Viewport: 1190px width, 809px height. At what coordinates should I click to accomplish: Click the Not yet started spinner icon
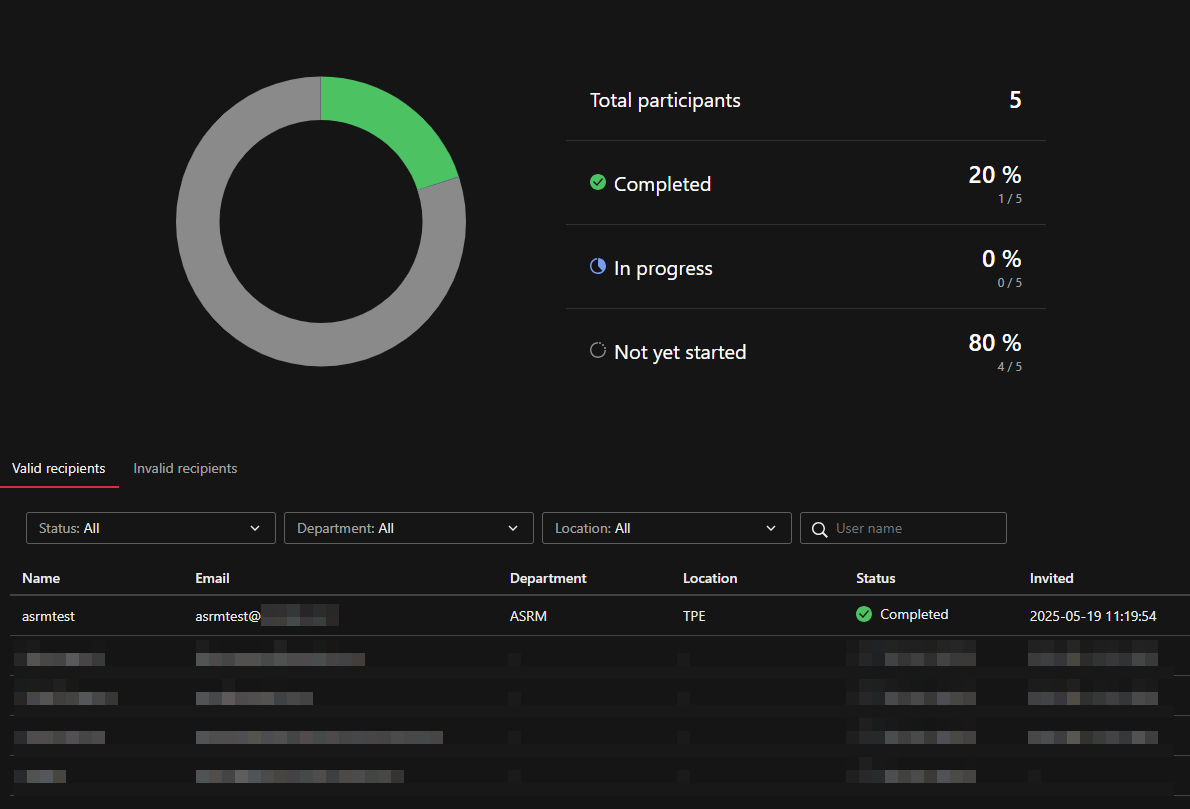598,351
